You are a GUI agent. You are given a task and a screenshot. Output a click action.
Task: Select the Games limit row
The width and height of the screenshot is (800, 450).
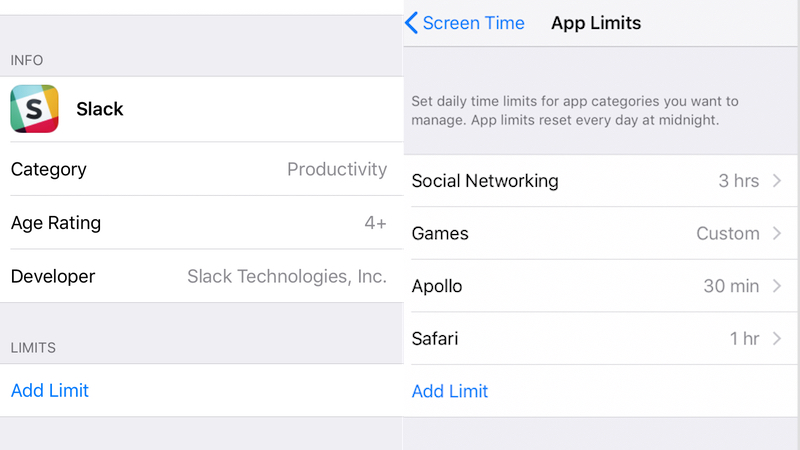pos(602,233)
